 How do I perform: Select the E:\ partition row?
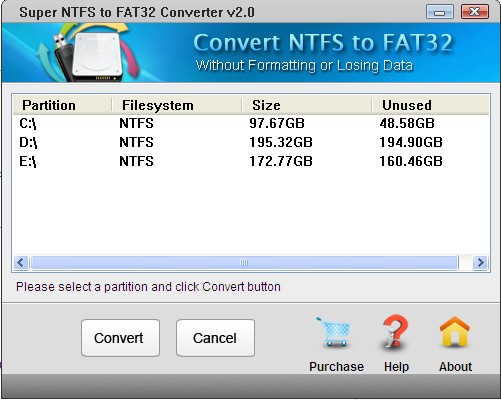pyautogui.click(x=251, y=162)
